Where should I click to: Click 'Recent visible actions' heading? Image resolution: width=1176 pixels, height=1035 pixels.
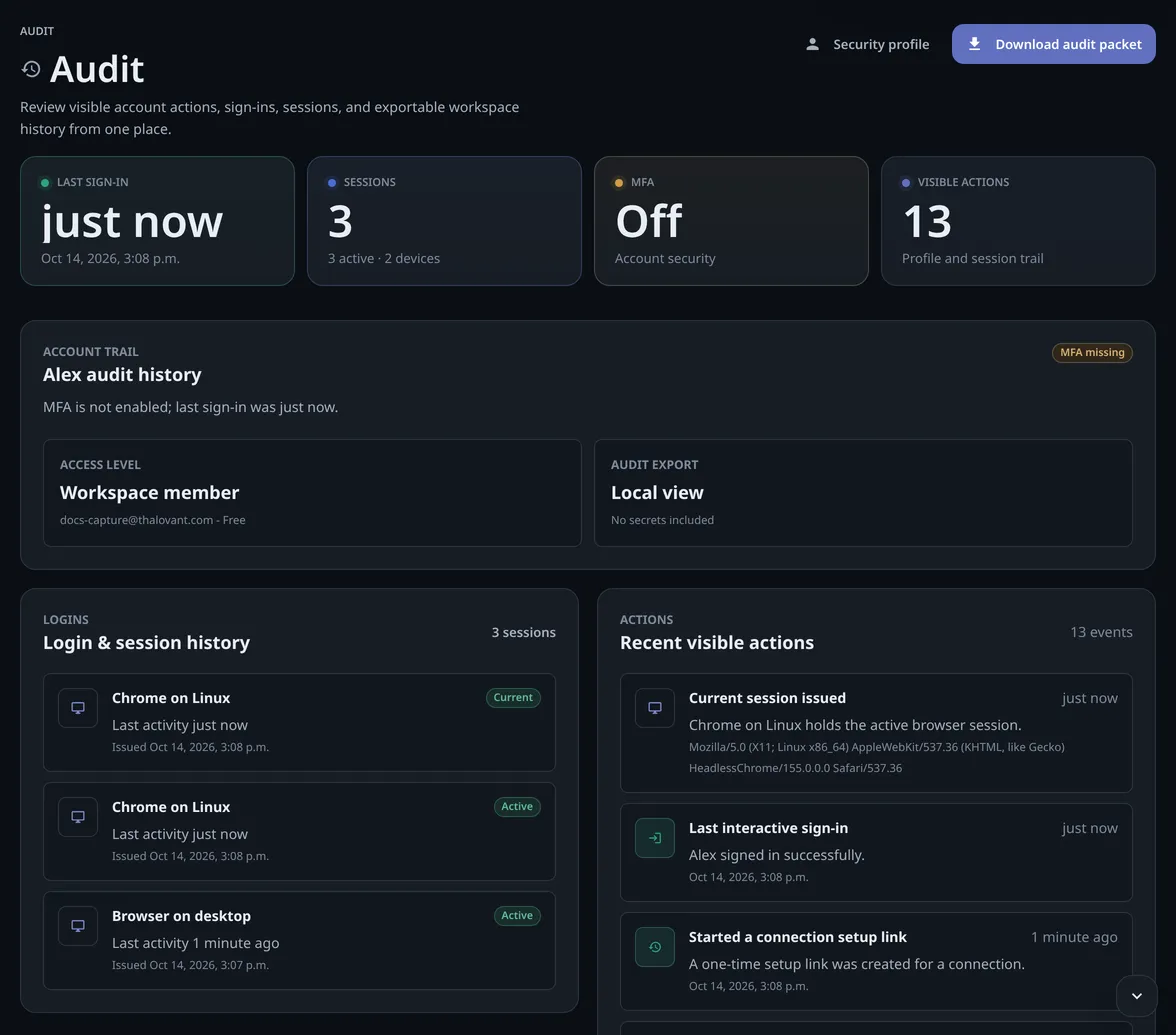click(x=717, y=643)
